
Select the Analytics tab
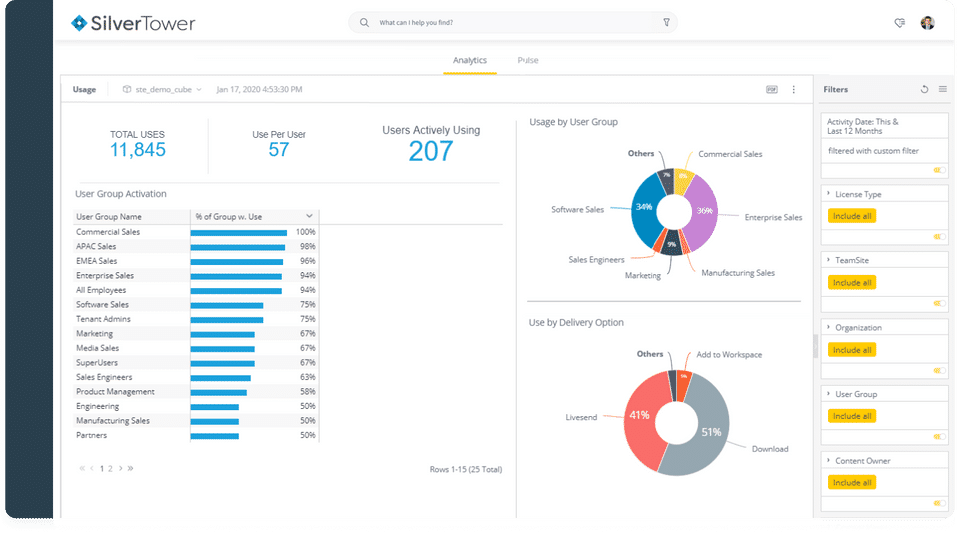[470, 60]
